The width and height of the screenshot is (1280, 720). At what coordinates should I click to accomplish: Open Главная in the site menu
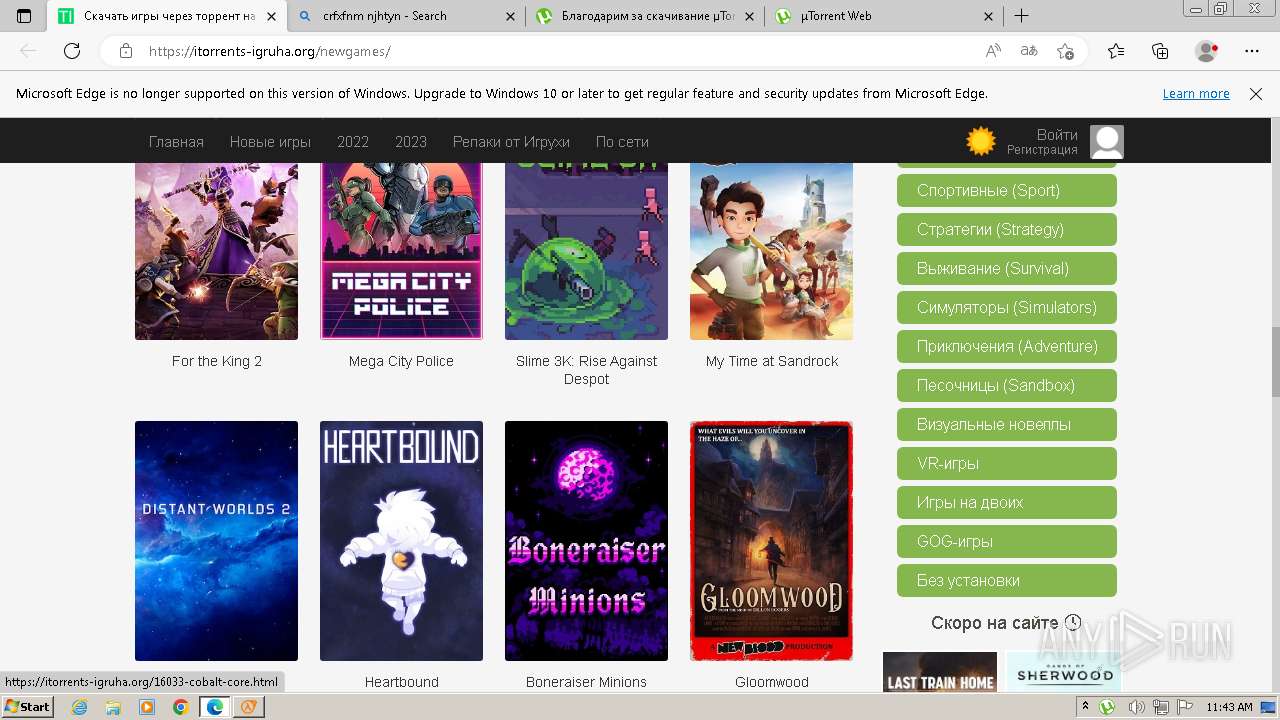176,142
